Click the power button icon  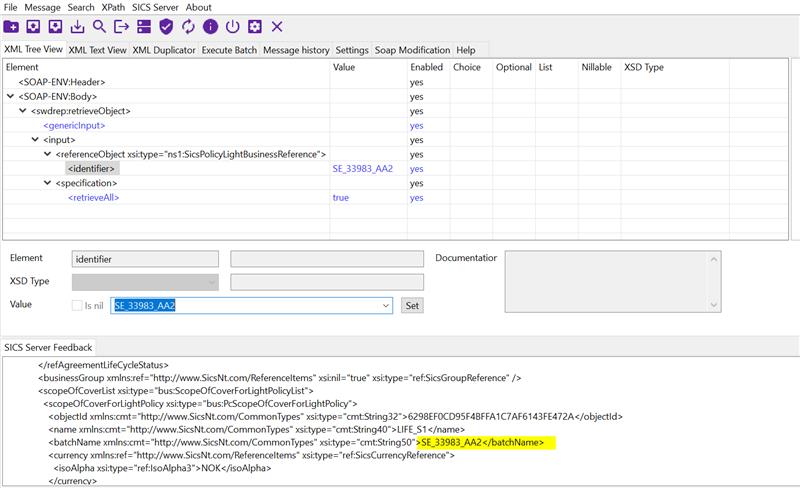[232, 26]
